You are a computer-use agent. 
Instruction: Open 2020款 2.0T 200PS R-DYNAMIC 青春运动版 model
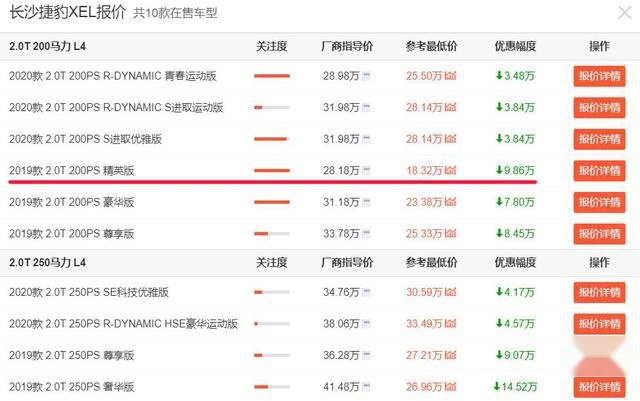point(113,76)
